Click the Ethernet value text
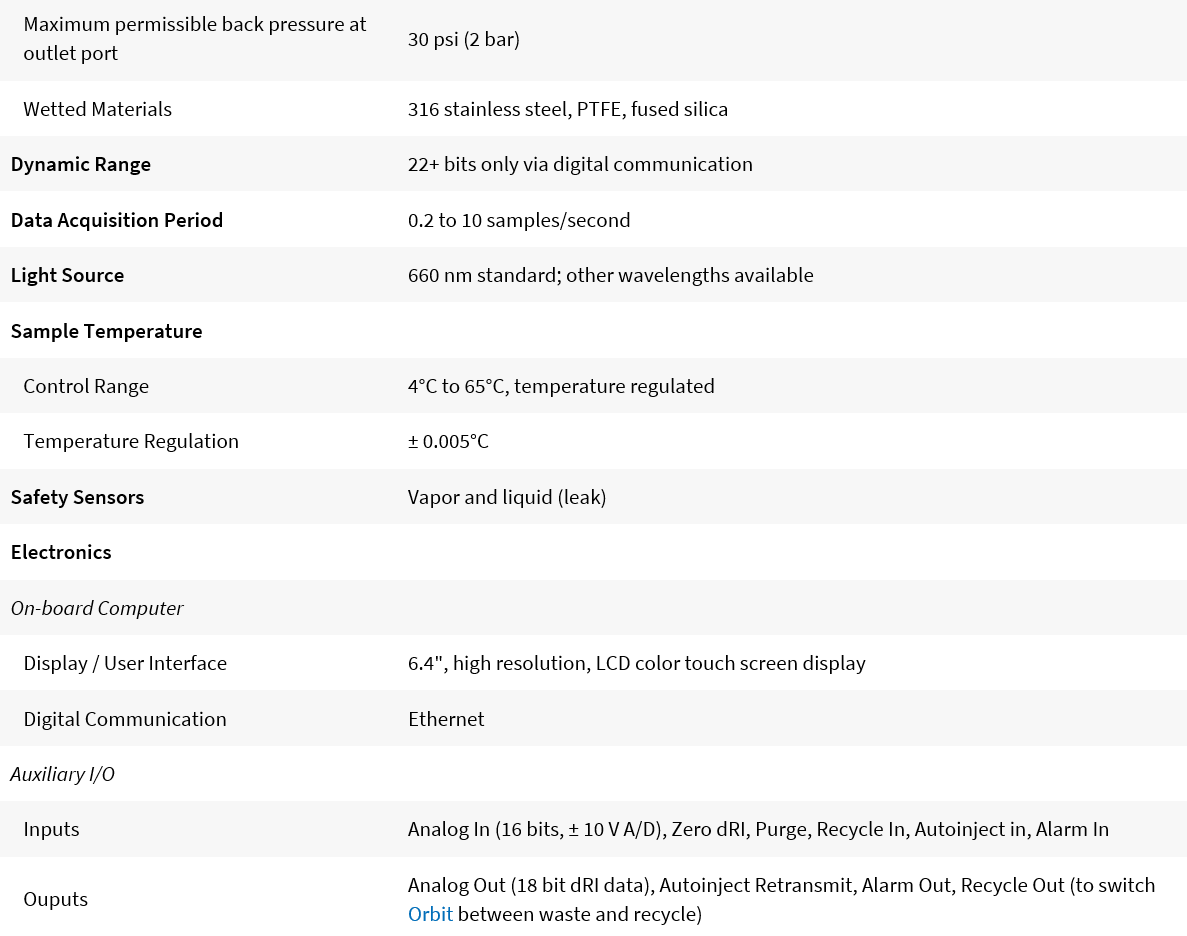 446,719
